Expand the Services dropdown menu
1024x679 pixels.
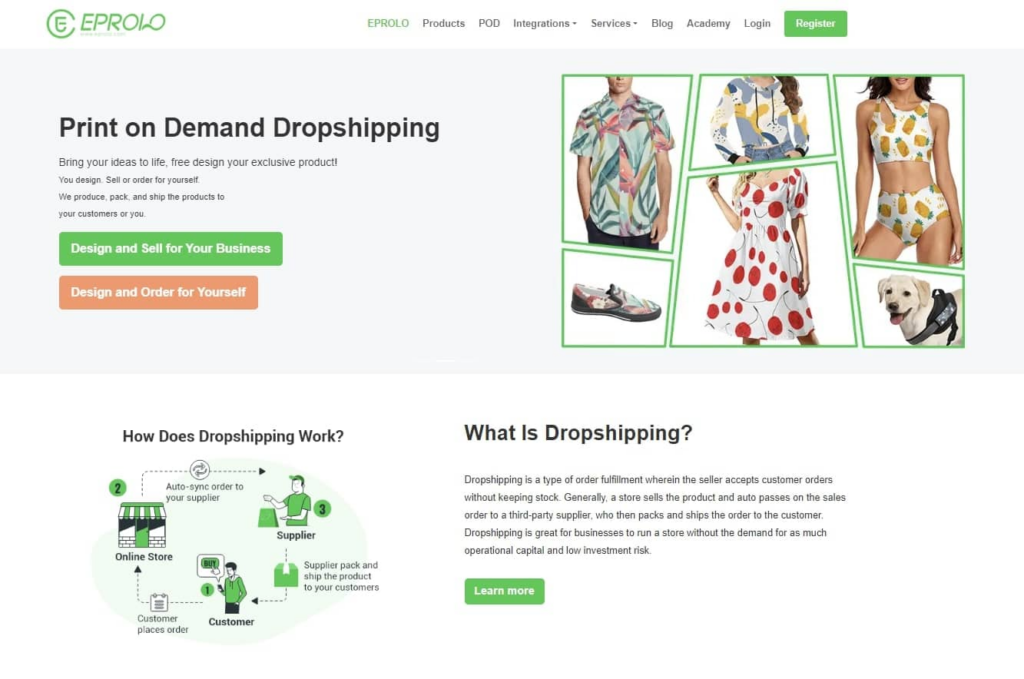(x=614, y=24)
